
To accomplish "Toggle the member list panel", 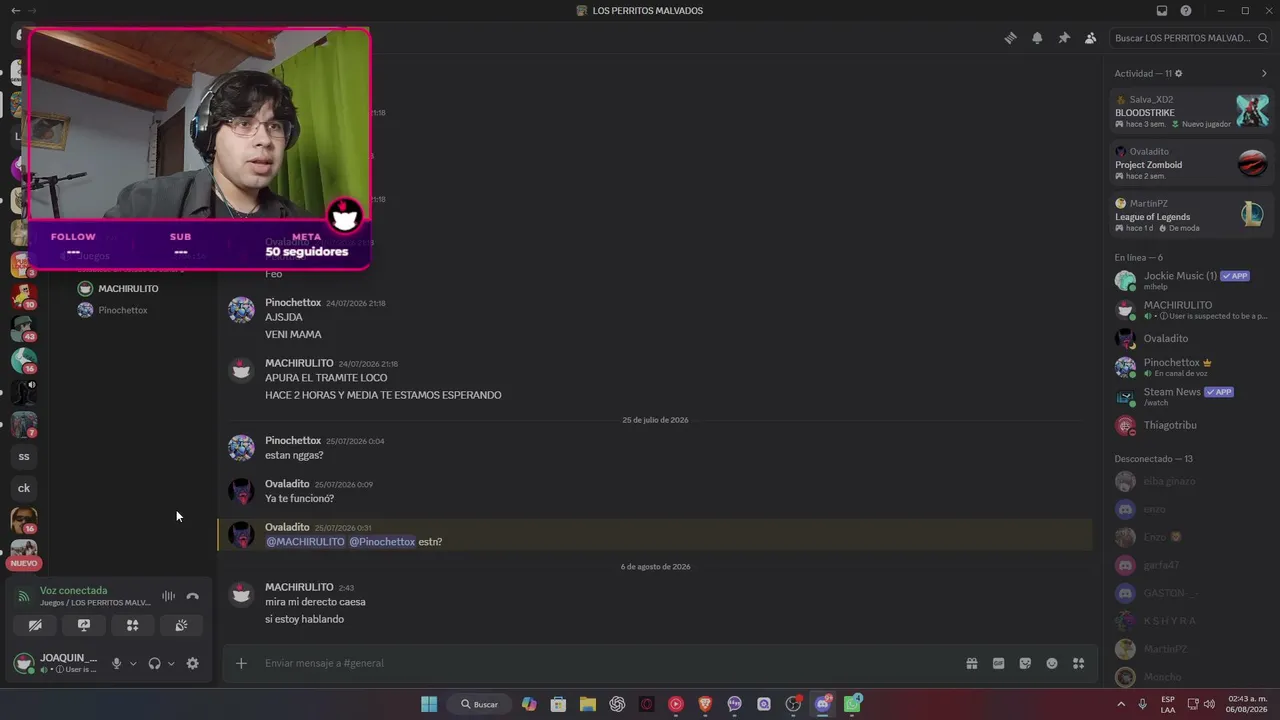I will [1090, 38].
